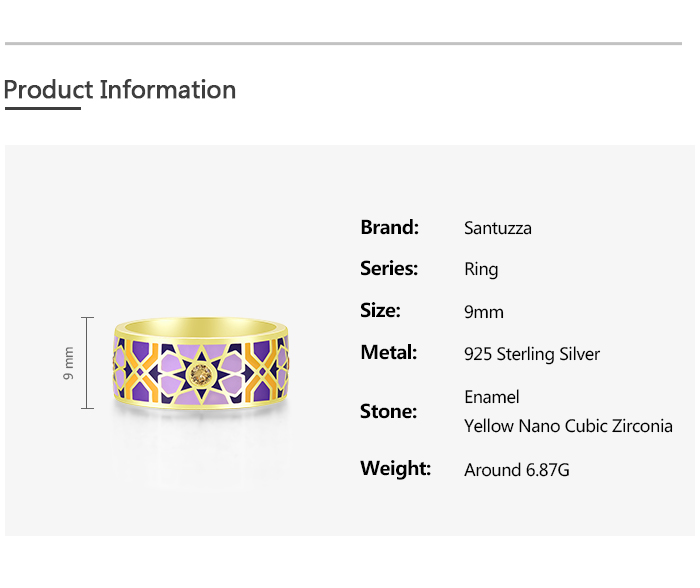Click the Santuzza brand name
The height and width of the screenshot is (588, 700).
tap(498, 228)
